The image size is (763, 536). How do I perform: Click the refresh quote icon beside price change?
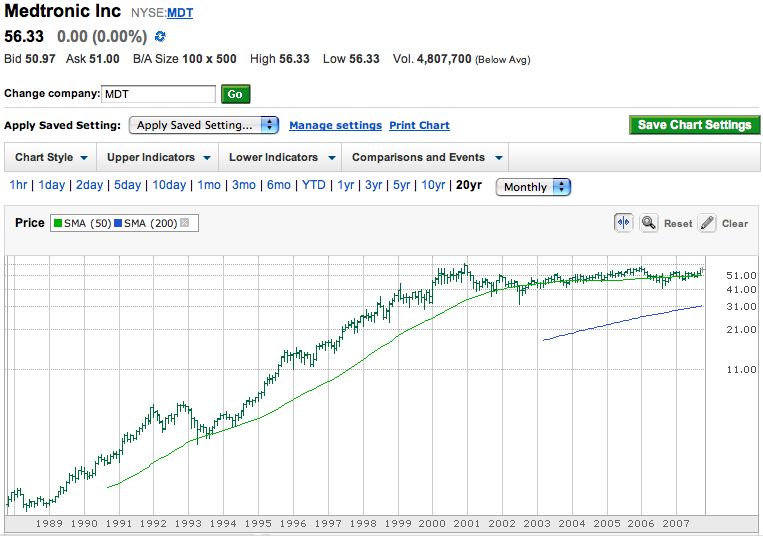(160, 37)
